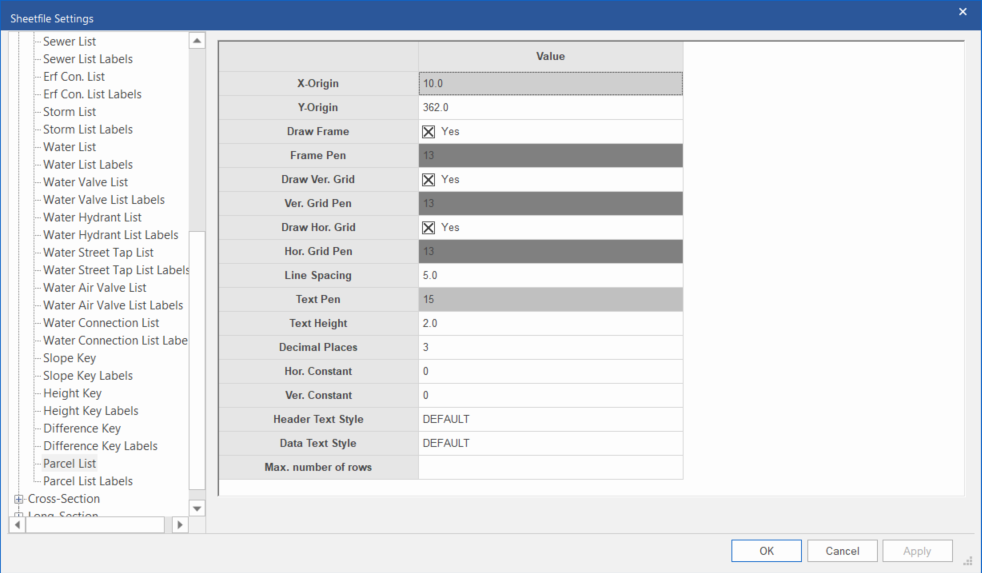Close the Sheetfile Settings dialog
Screen dimensions: 982x573
point(962,12)
